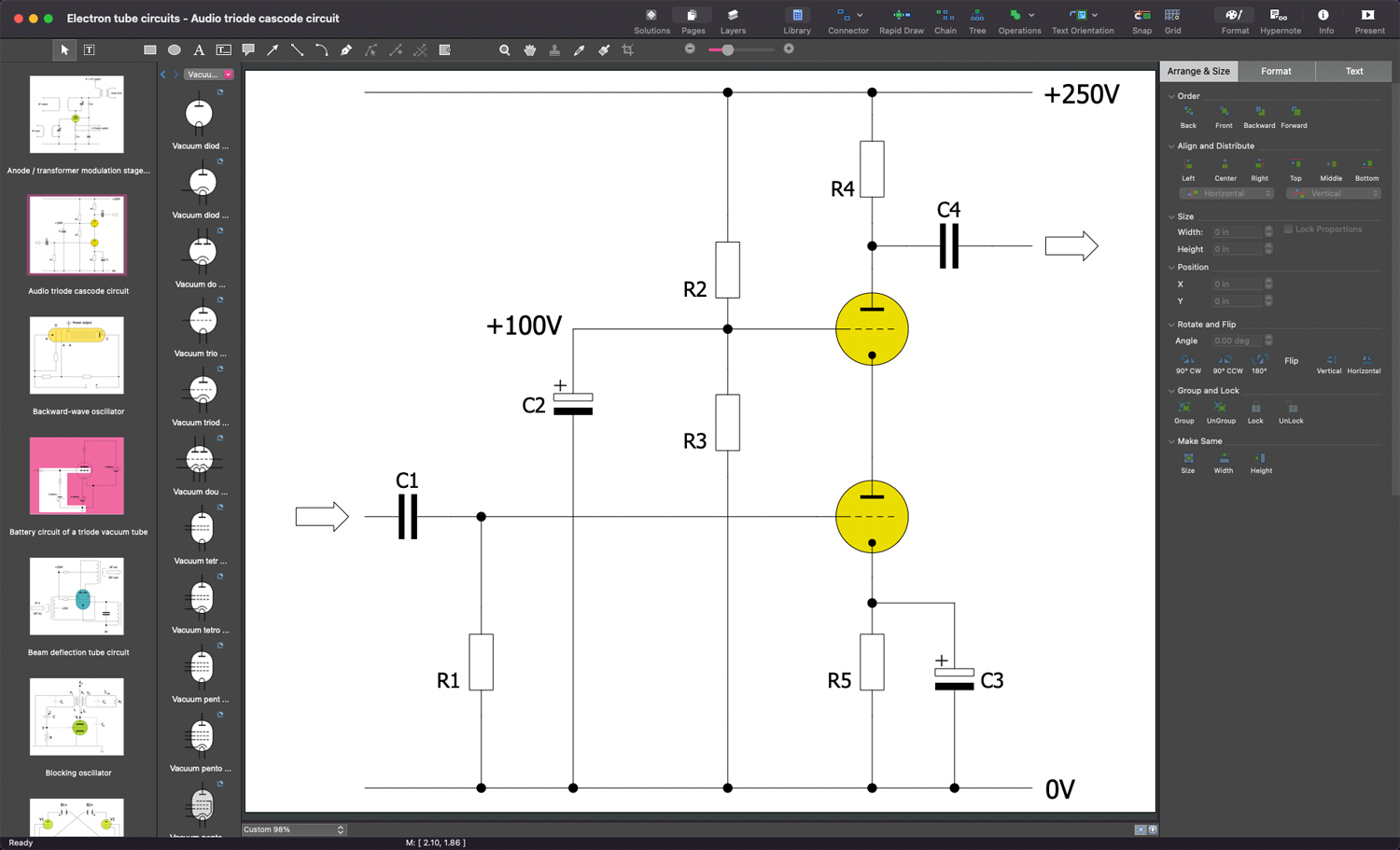Switch to the Text tab
The height and width of the screenshot is (850, 1400).
click(1353, 71)
